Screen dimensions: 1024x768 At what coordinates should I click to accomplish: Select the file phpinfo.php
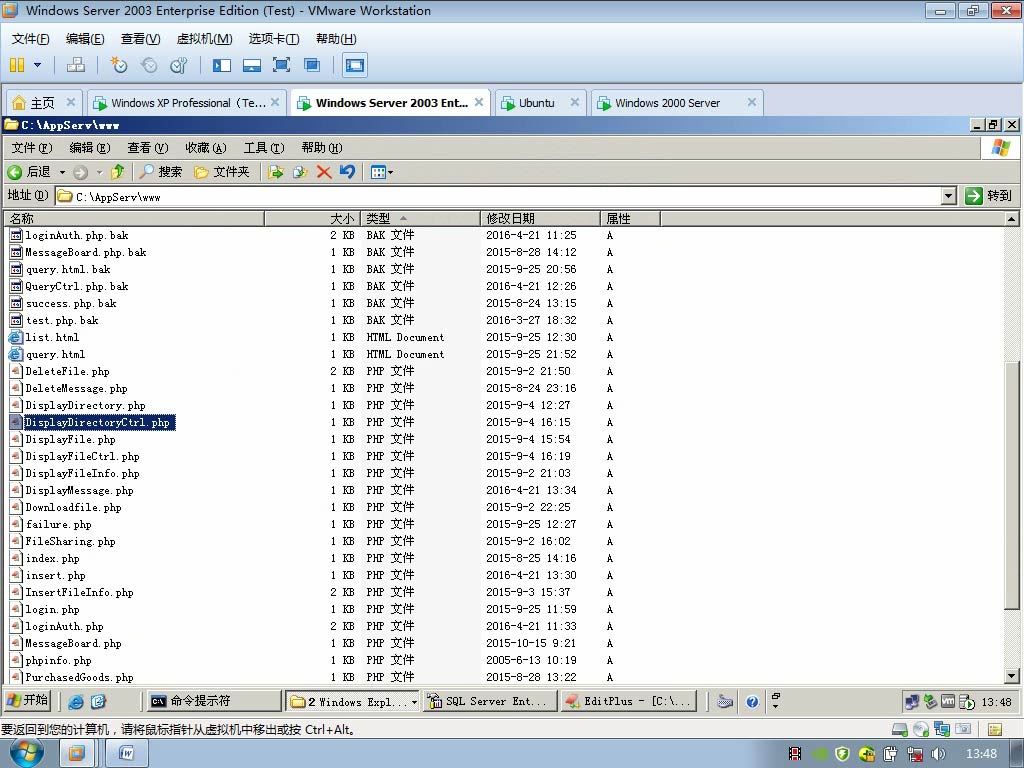point(59,660)
